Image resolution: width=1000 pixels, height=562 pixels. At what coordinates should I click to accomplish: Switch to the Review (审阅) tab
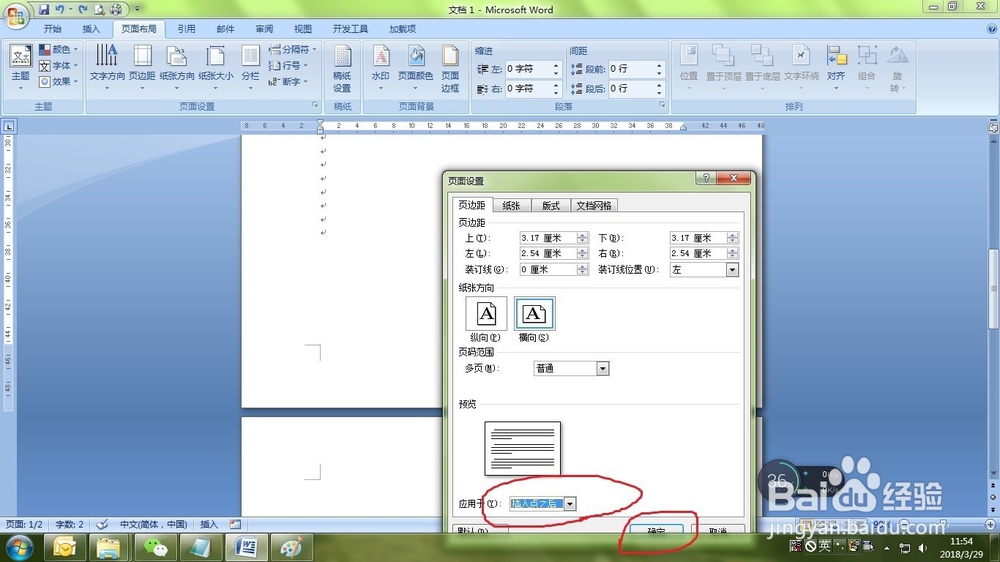click(264, 29)
